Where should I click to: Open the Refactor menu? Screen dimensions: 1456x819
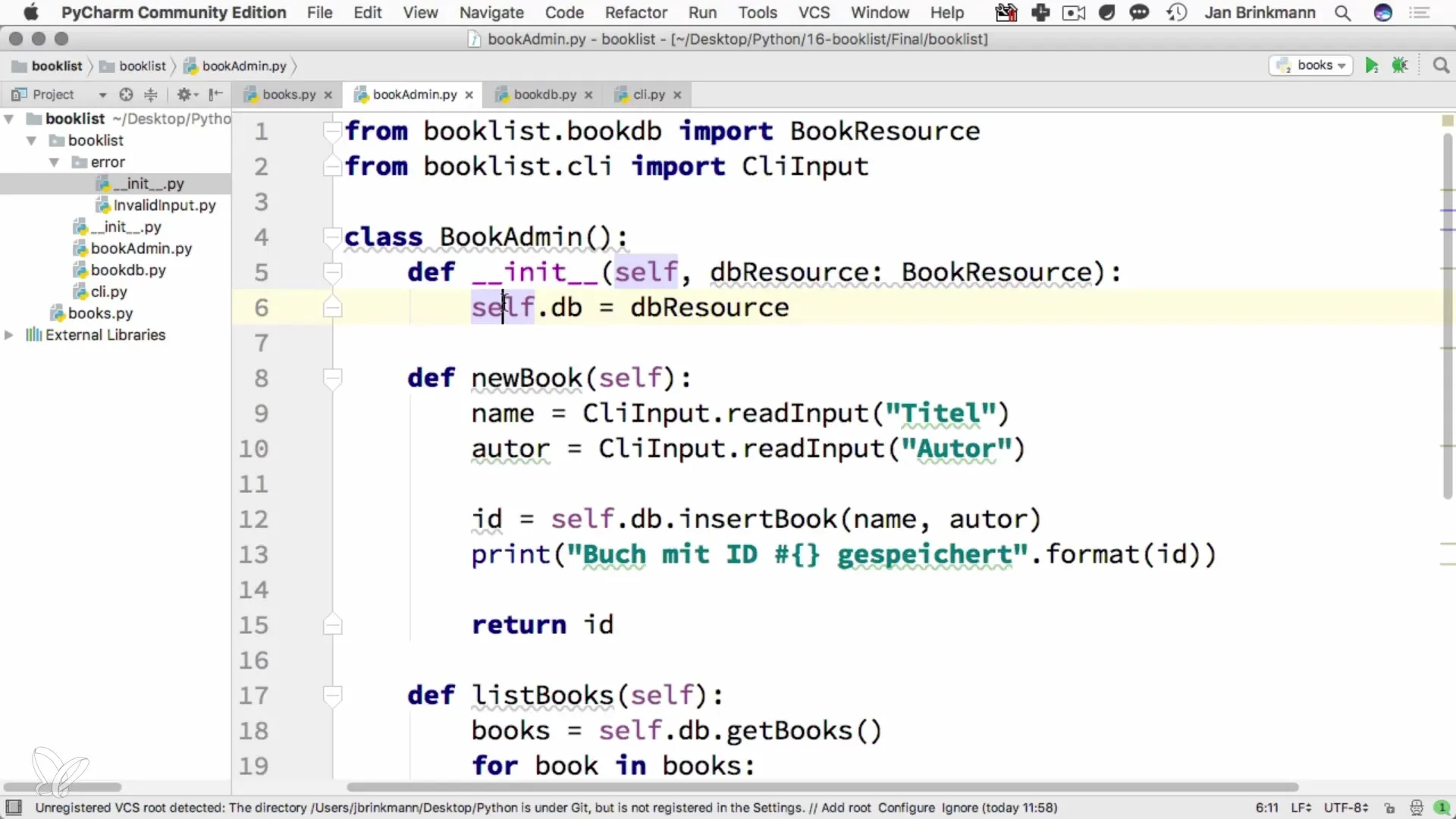636,13
